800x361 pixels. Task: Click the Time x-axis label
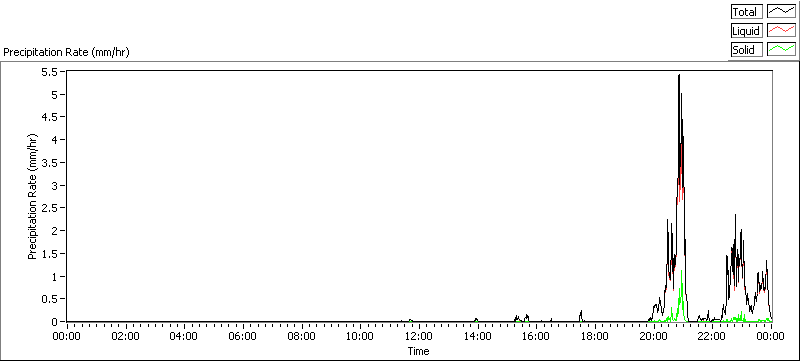point(418,351)
